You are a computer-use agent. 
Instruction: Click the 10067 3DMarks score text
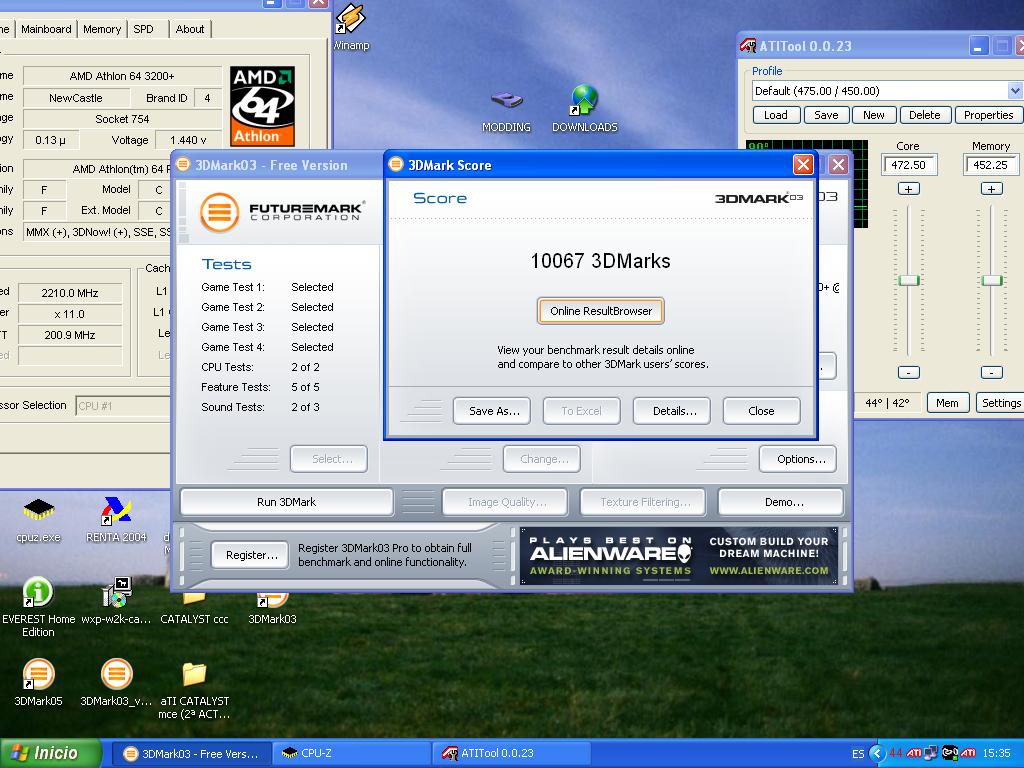pos(600,261)
